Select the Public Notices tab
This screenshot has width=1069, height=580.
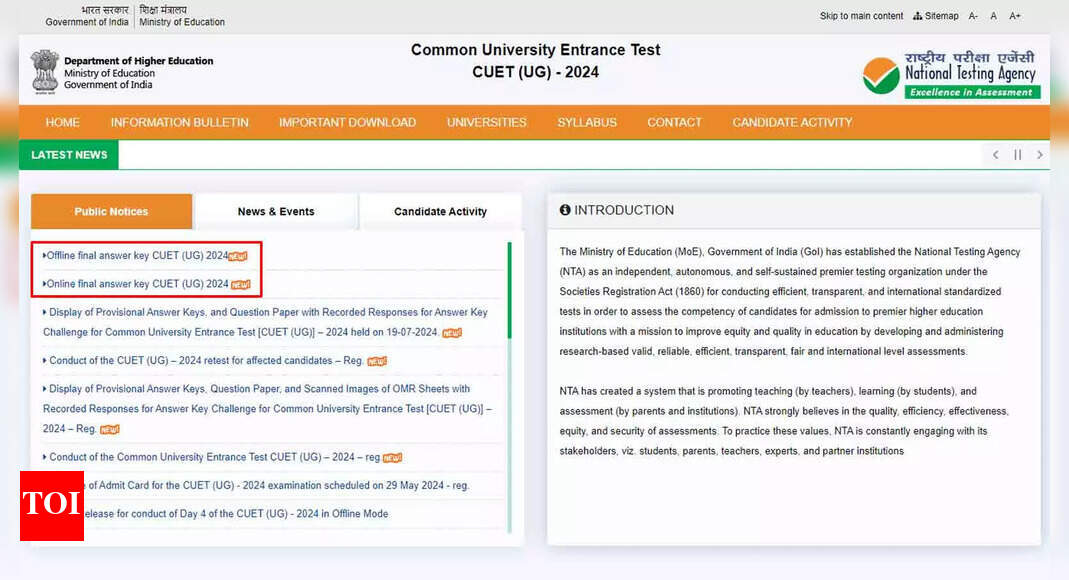111,211
